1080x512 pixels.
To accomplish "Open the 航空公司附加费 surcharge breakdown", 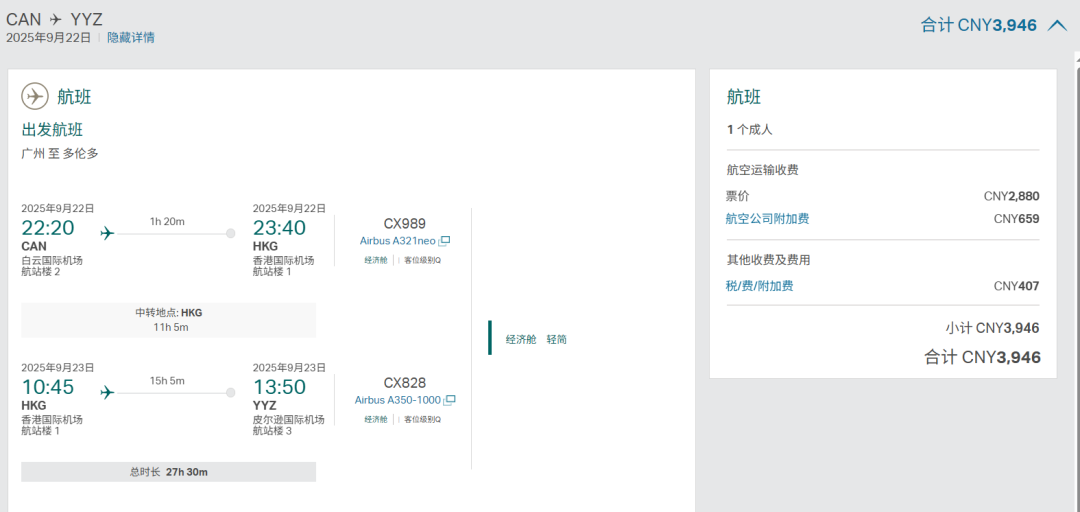I will click(x=767, y=219).
